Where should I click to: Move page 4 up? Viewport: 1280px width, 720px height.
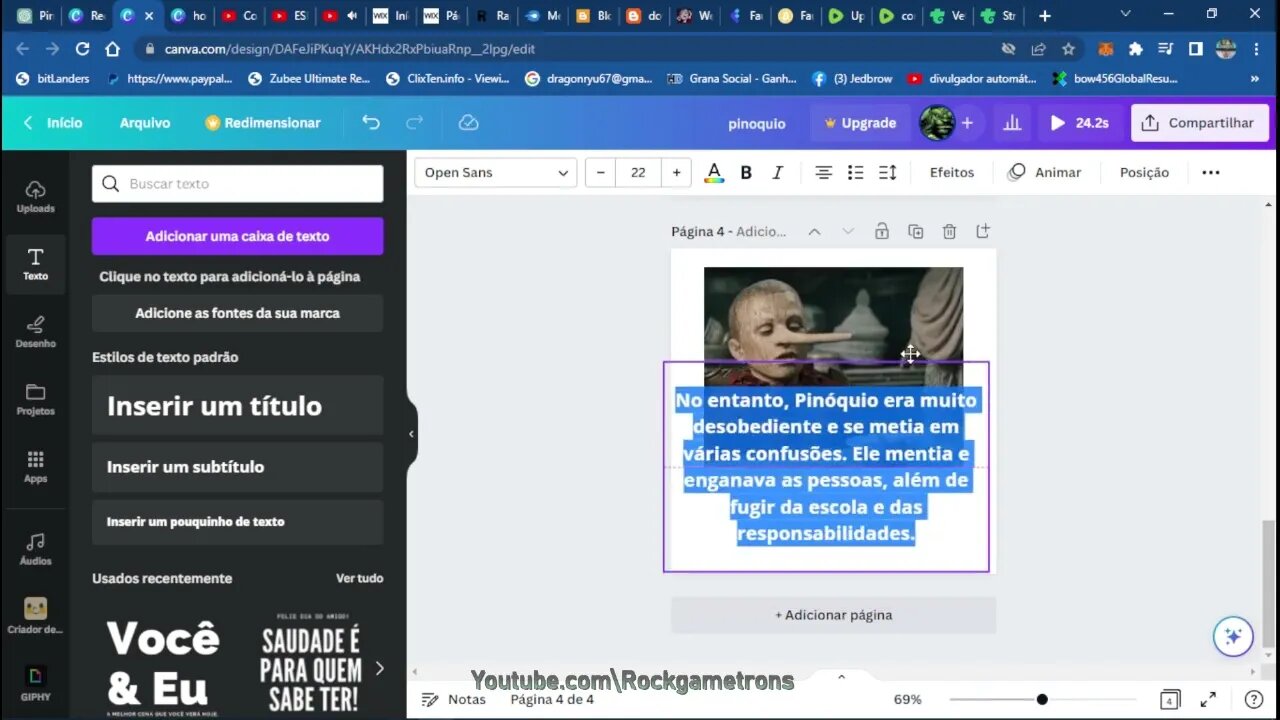(x=814, y=232)
